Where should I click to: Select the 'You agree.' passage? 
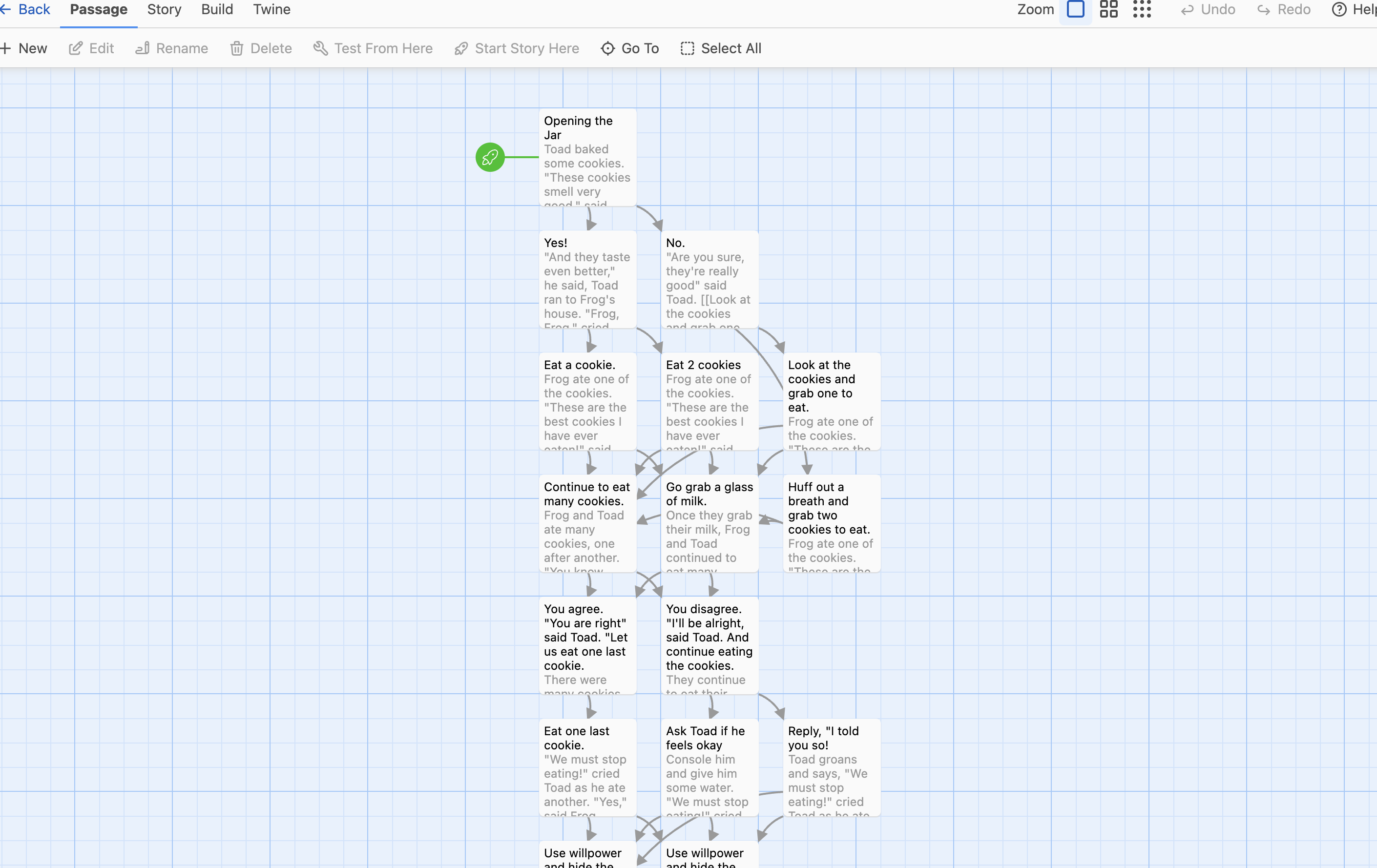(x=587, y=645)
